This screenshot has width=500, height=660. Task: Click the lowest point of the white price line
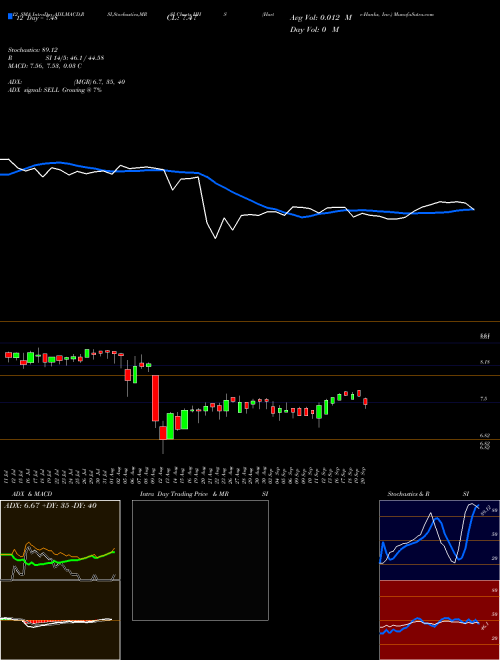215,238
